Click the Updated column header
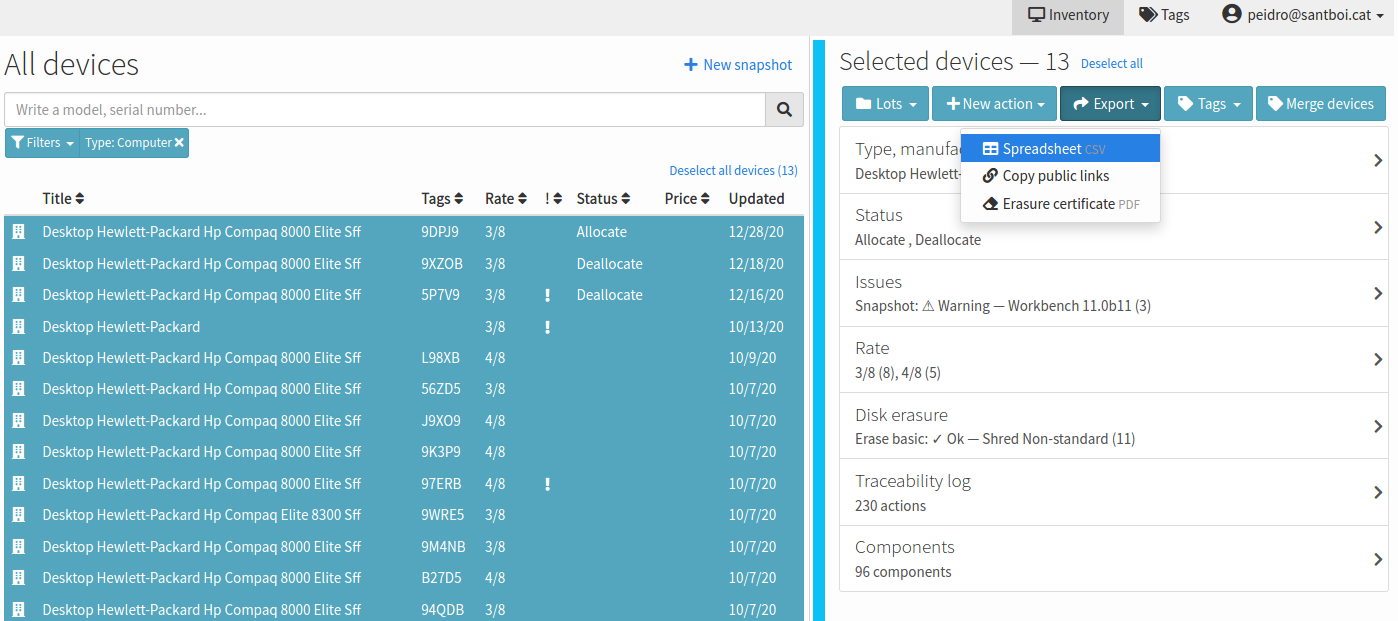Screen dimensions: 1398x621 pyautogui.click(x=756, y=199)
